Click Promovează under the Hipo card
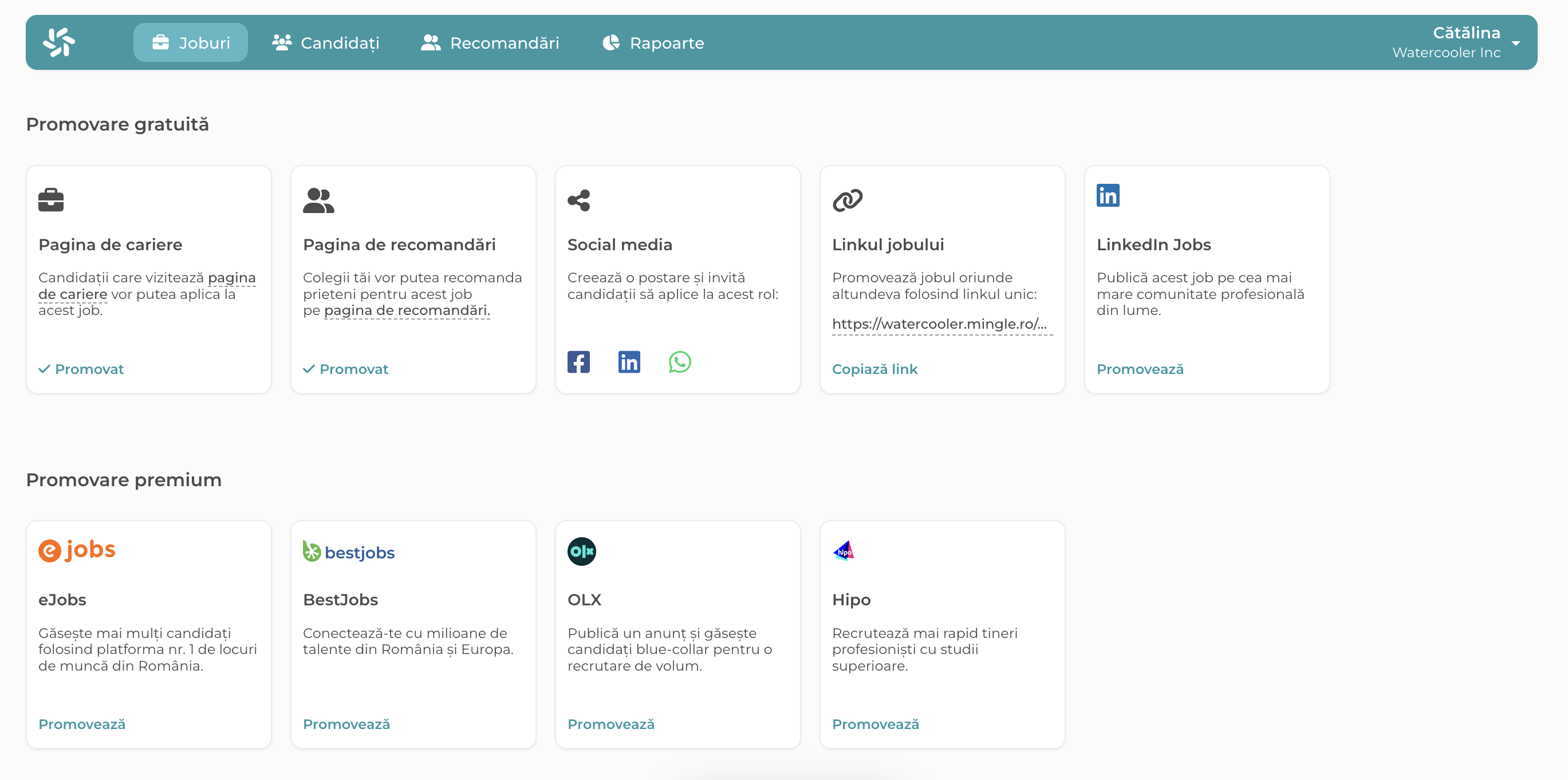 (x=874, y=724)
